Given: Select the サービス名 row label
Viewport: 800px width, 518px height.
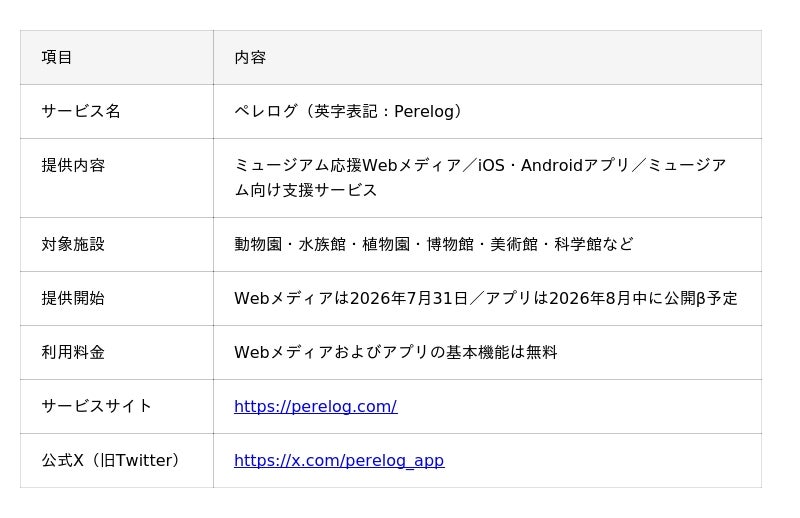Looking at the screenshot, I should tap(81, 111).
